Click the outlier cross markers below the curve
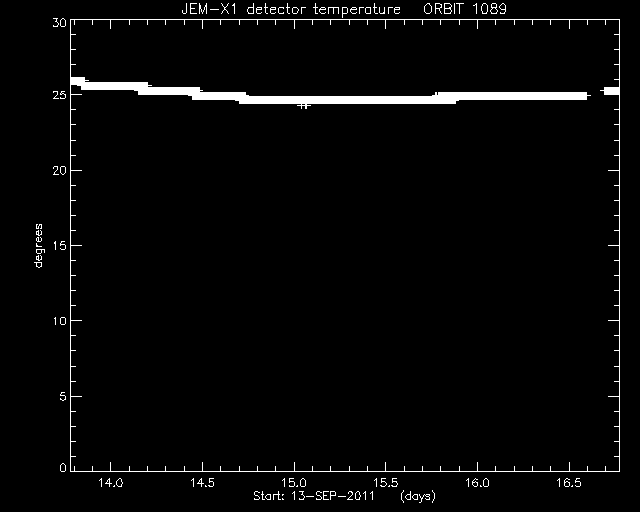Viewport: 640px width, 512px height. (x=304, y=106)
